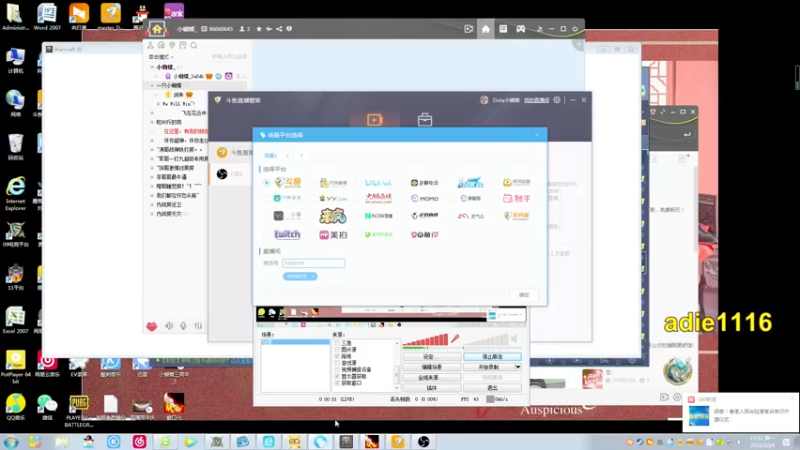Open the live-stream tab icon in Douyu manager

374,119
